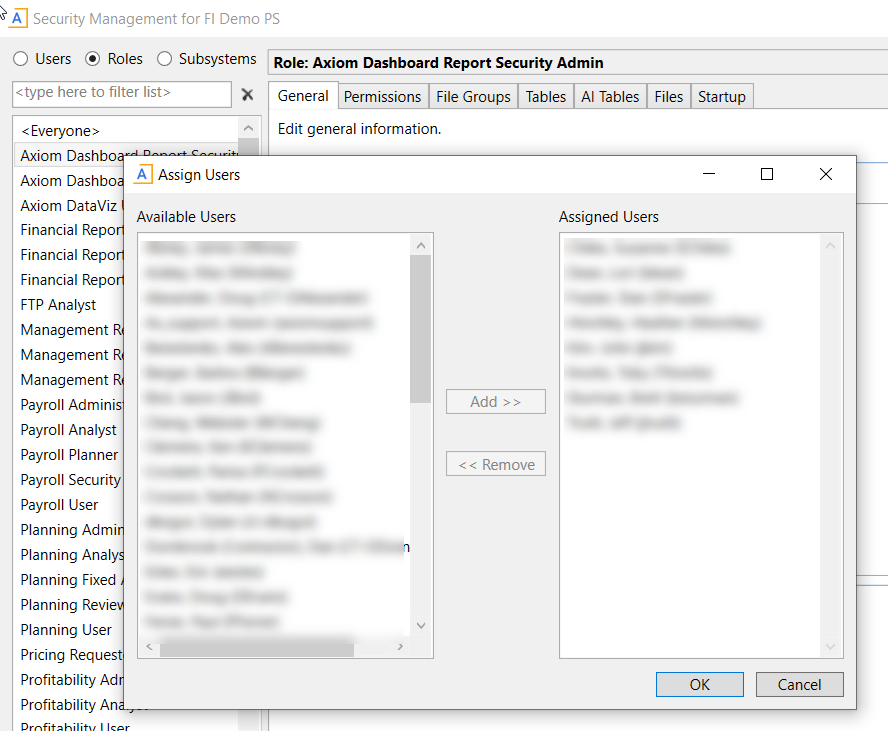Select the Planning User role

click(69, 630)
